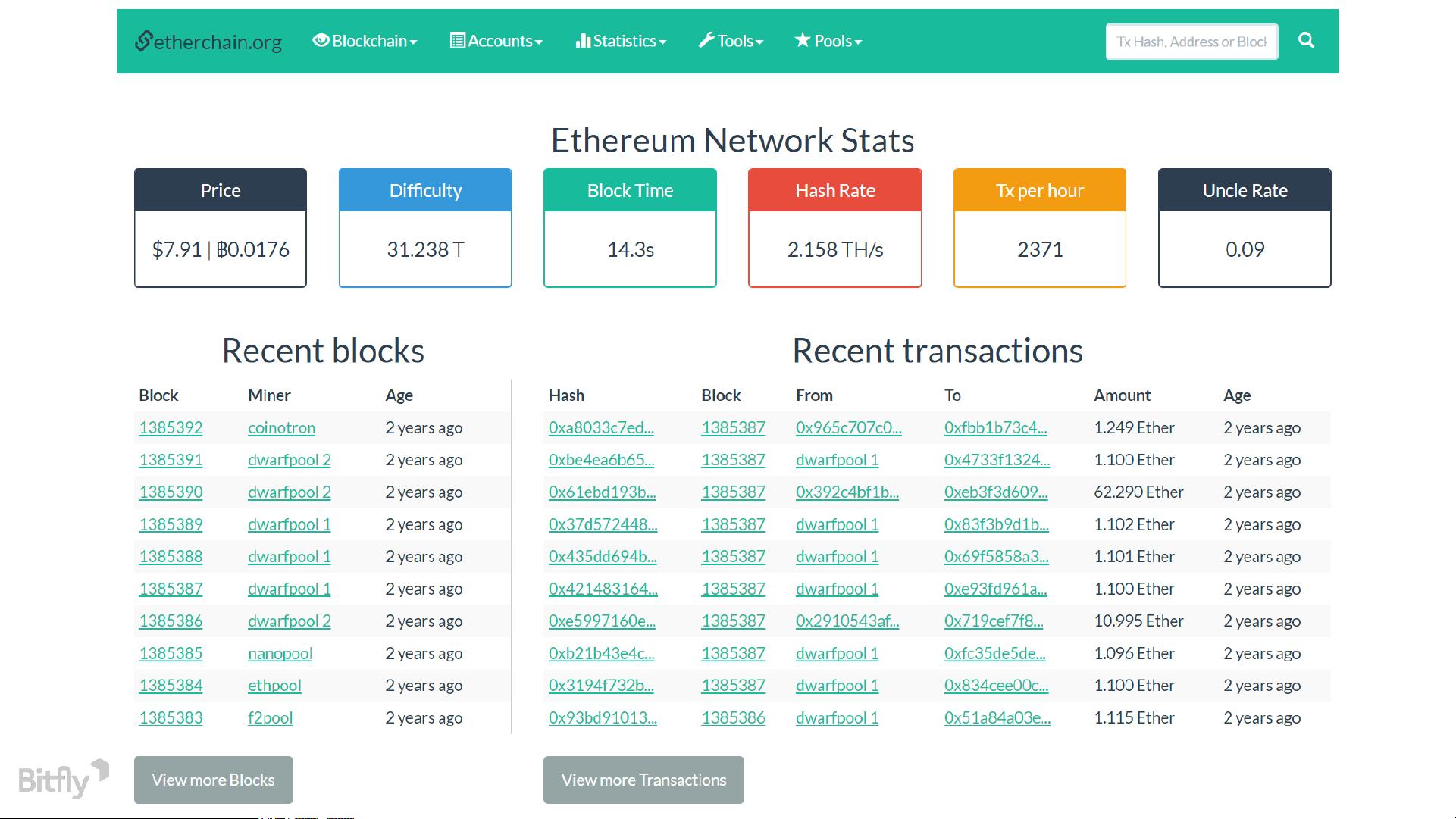This screenshot has width=1456, height=819.
Task: Open transaction 0xb21b43e4c...
Action: point(601,653)
